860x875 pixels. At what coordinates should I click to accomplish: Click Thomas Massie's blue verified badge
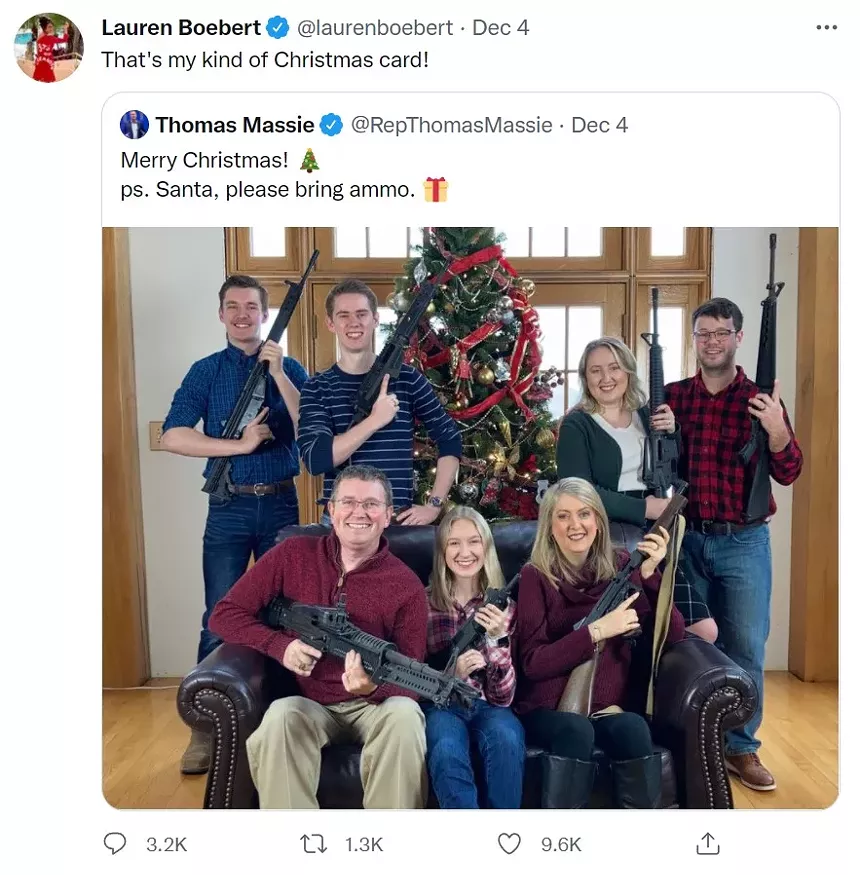coord(331,125)
